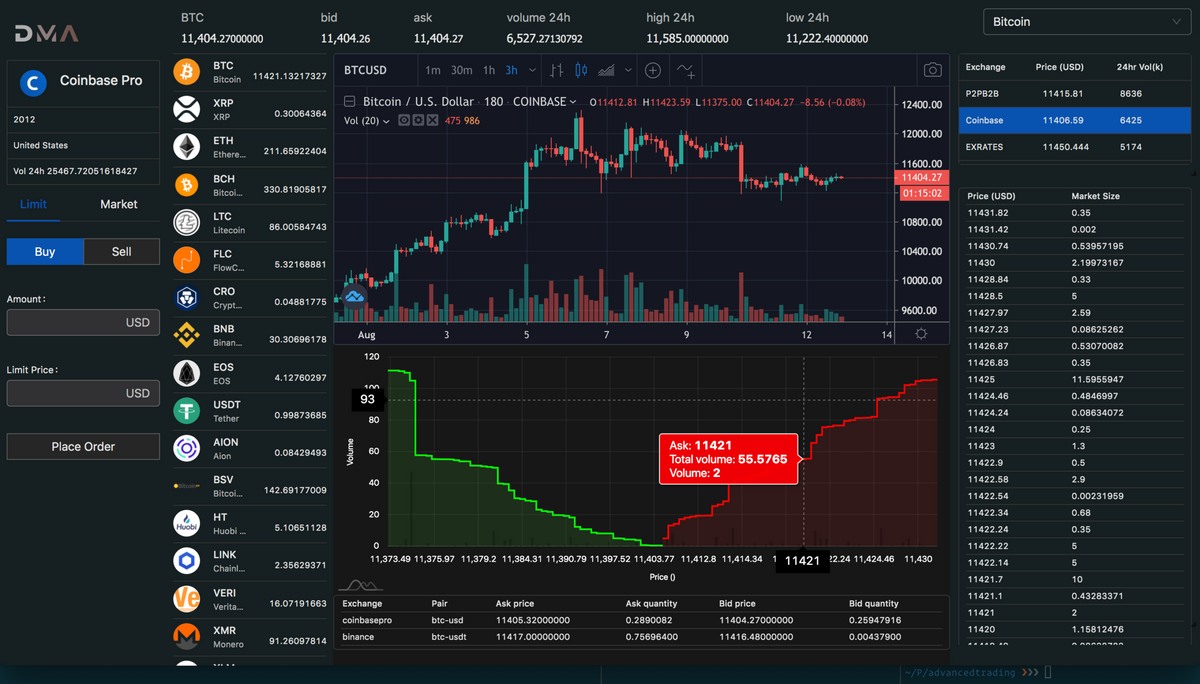Remove the Vol indicator with X icon
Screen dimensions: 1200x684
pyautogui.click(x=432, y=120)
